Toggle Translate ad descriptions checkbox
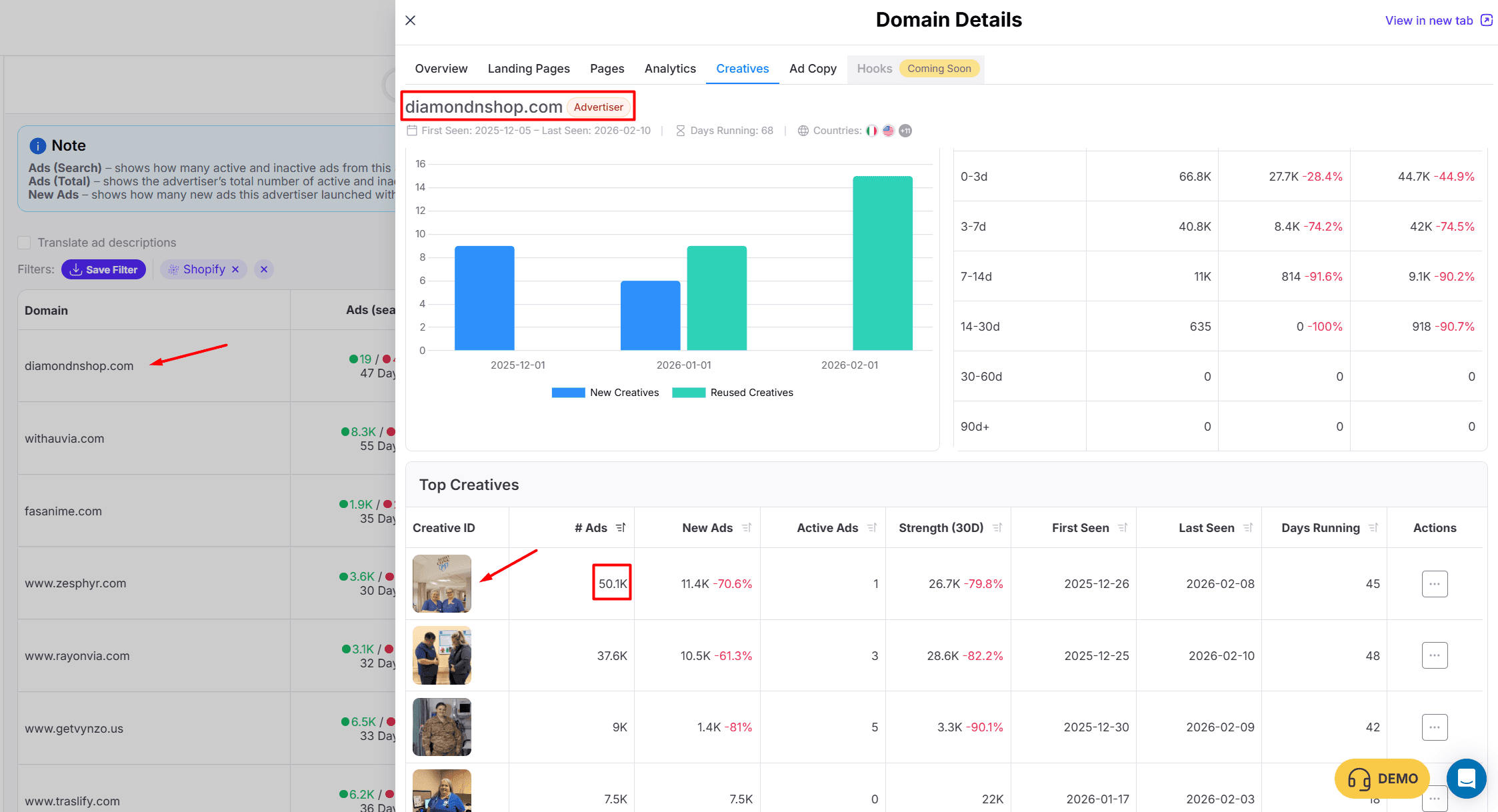 25,243
